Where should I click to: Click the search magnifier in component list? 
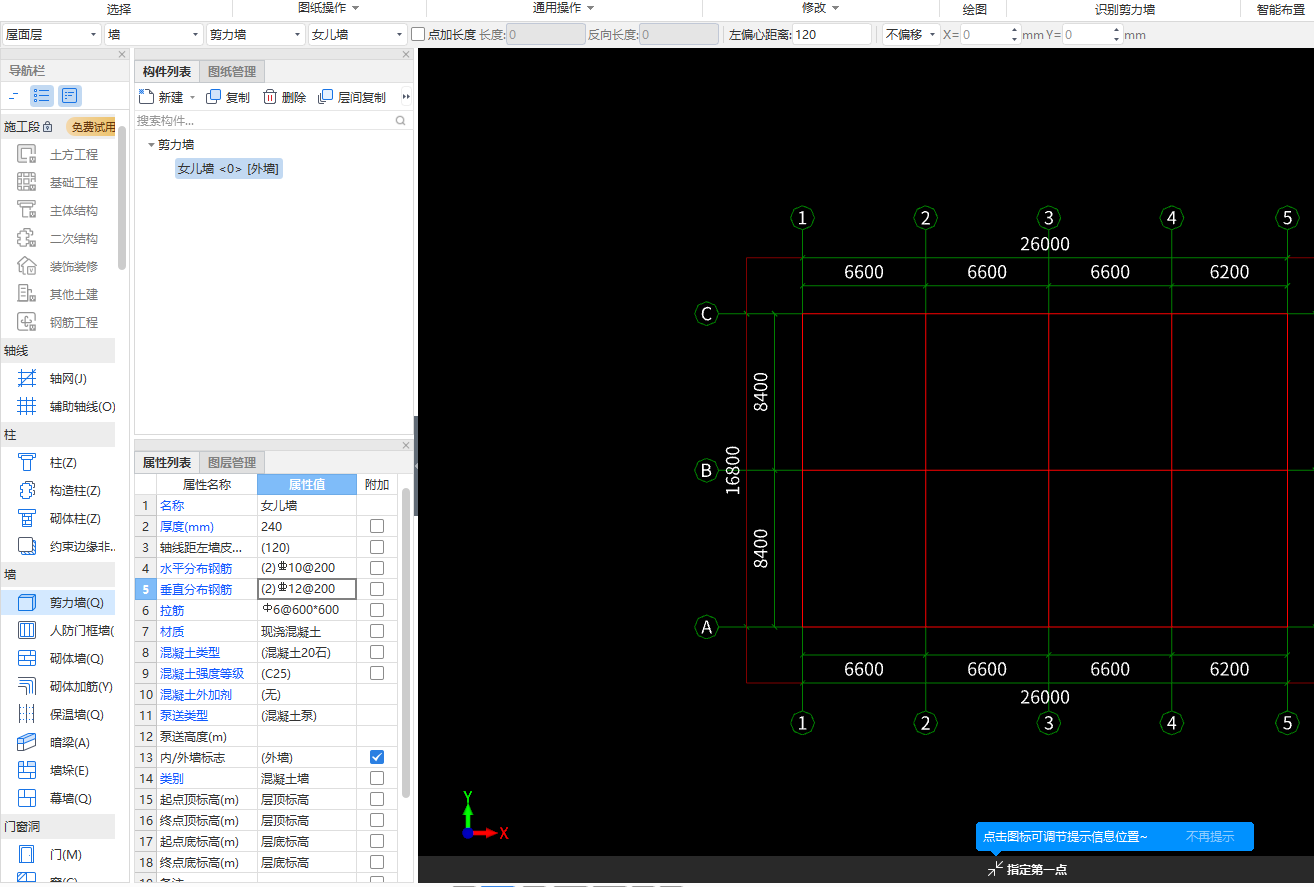(401, 121)
